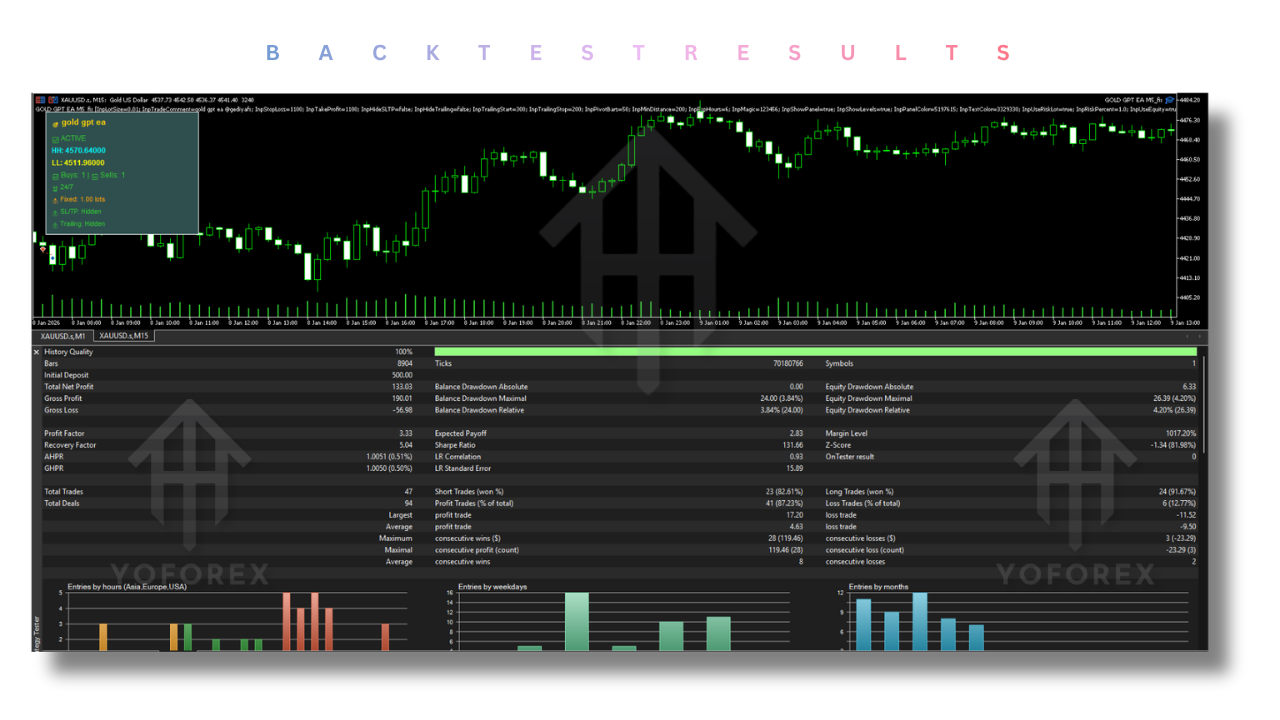
Task: Close the tester panel with the X button
Action: pyautogui.click(x=36, y=352)
